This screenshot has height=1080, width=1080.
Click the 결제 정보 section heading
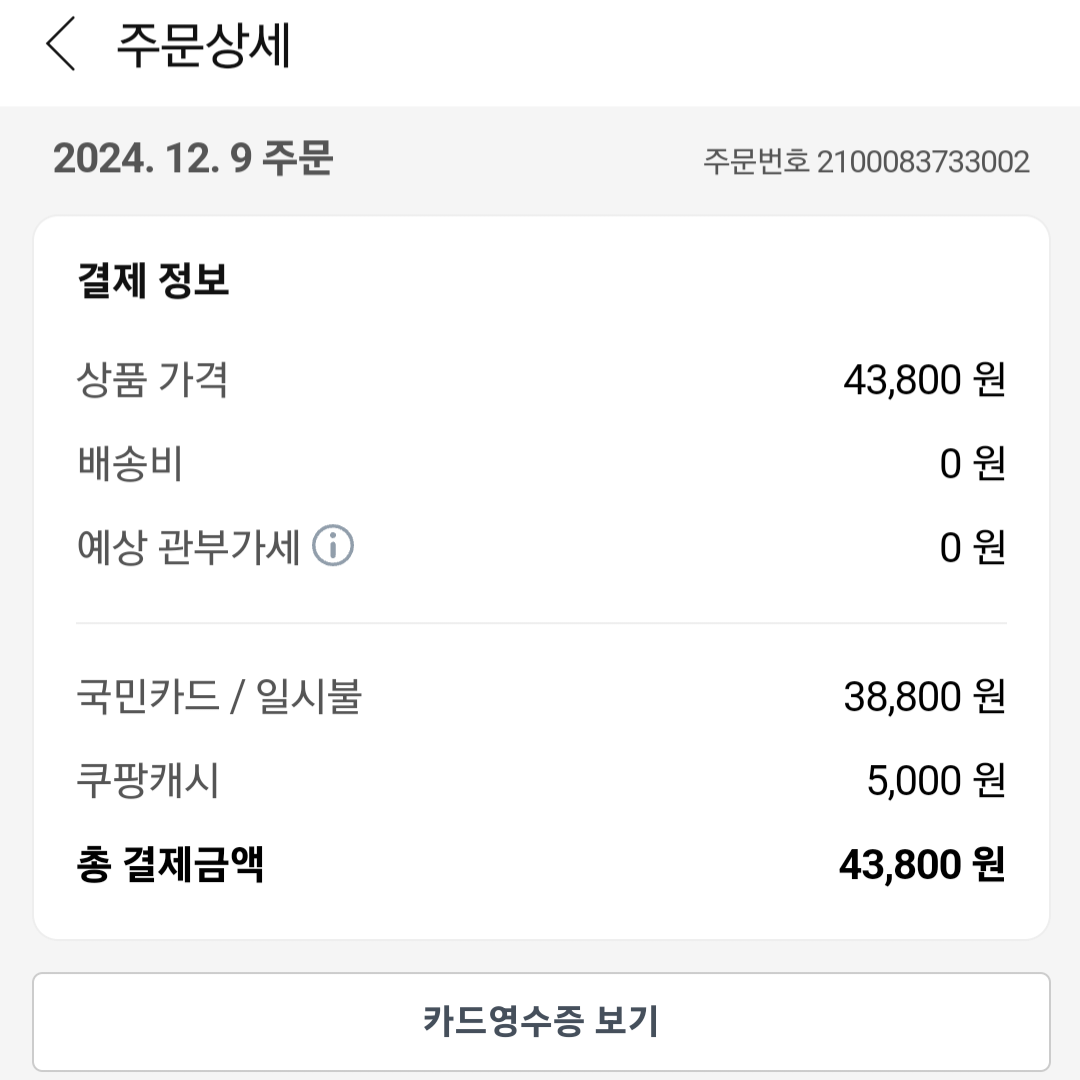tap(153, 281)
